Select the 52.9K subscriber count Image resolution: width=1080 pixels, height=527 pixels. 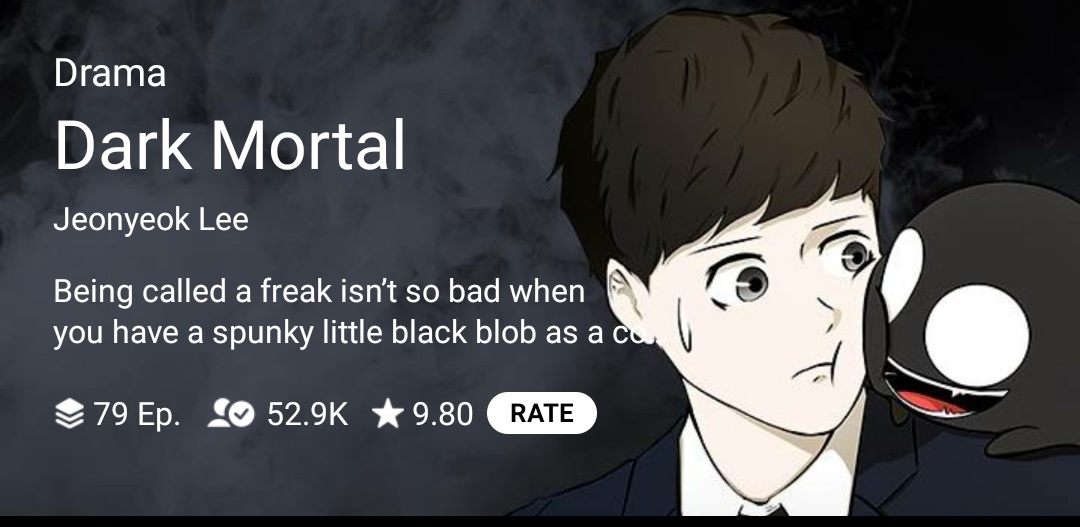[x=307, y=414]
